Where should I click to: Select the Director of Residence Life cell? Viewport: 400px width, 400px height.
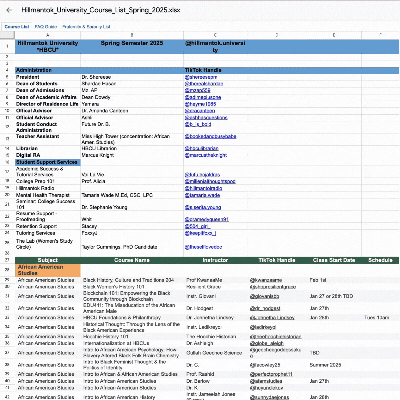[48, 104]
